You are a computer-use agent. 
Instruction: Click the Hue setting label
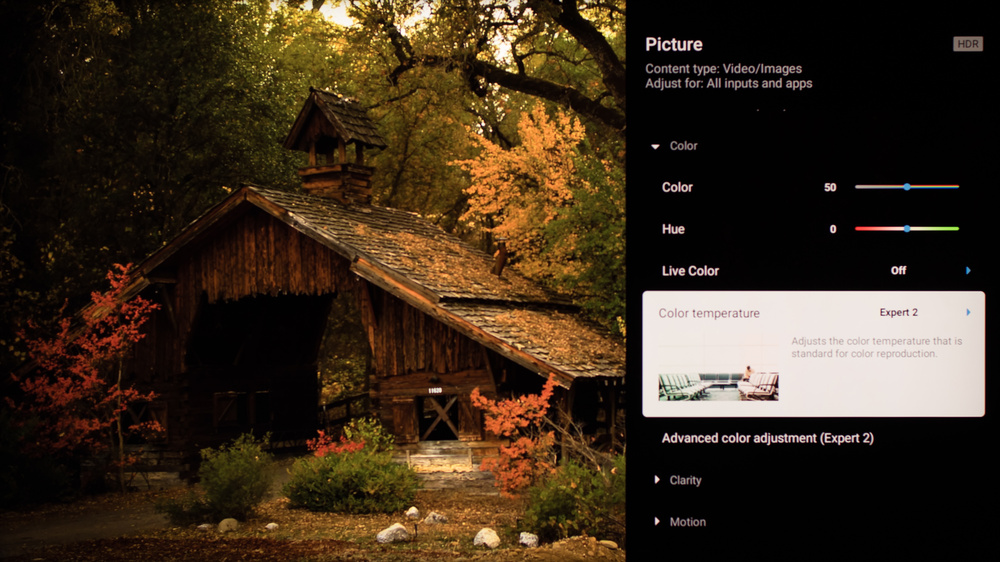point(673,229)
